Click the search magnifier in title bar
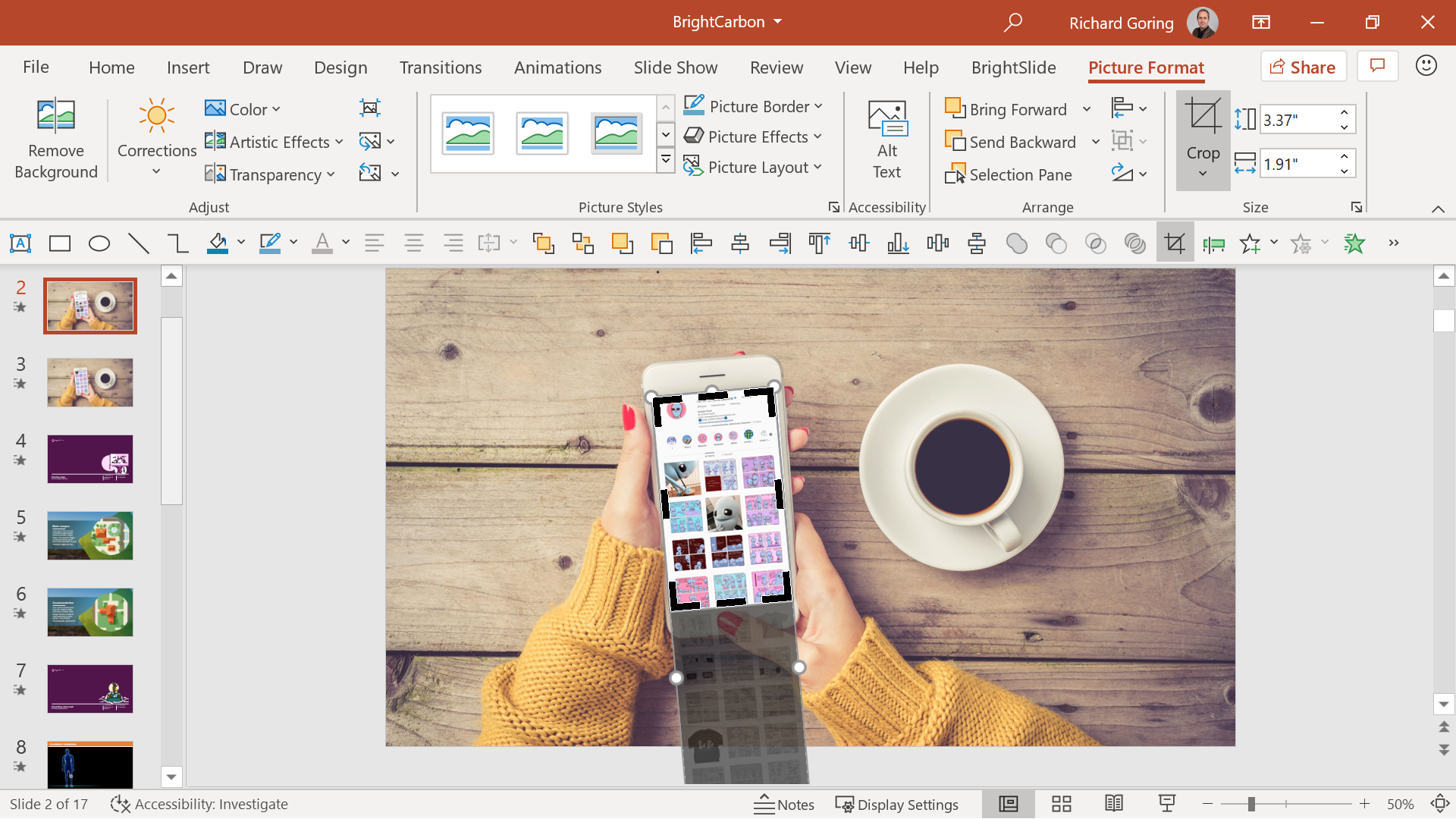 tap(1012, 23)
